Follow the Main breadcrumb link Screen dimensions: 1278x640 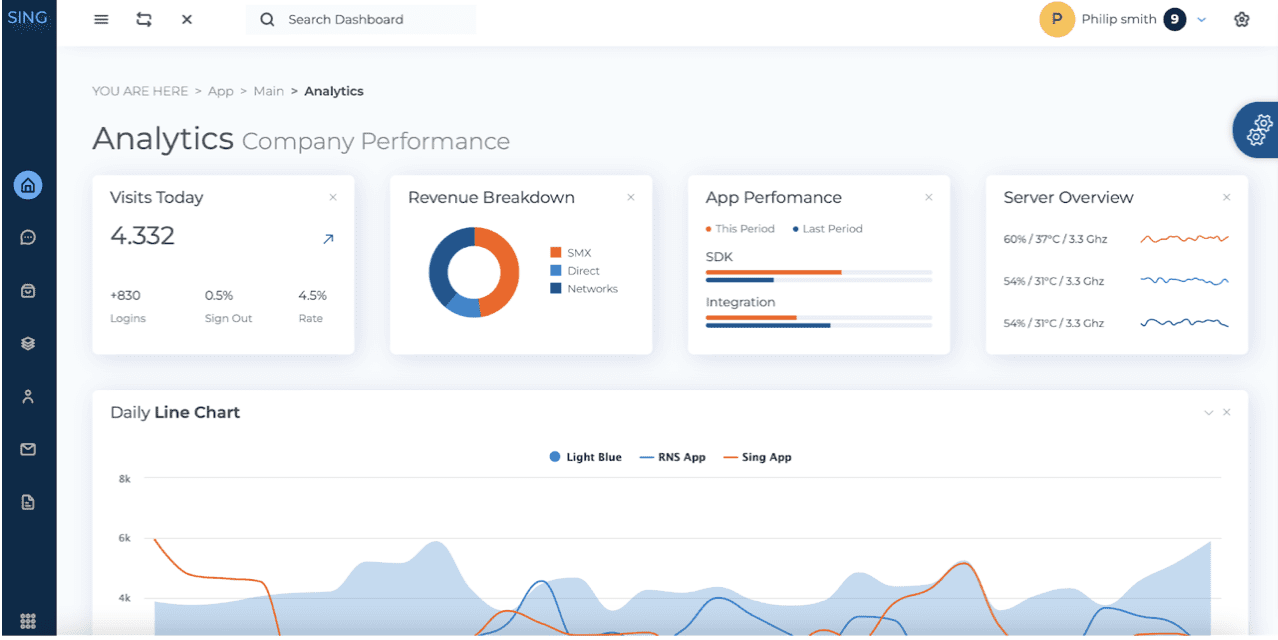coord(268,90)
